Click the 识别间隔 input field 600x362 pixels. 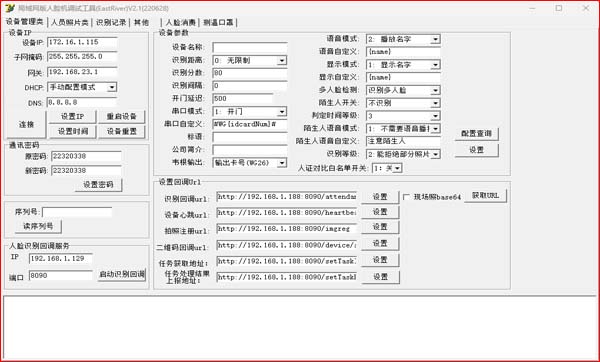(x=249, y=86)
